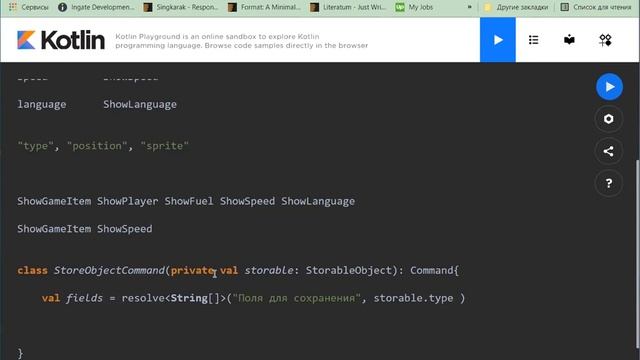The height and width of the screenshot is (360, 640).
Task: Click ShowFuel in the code line
Action: 189,201
